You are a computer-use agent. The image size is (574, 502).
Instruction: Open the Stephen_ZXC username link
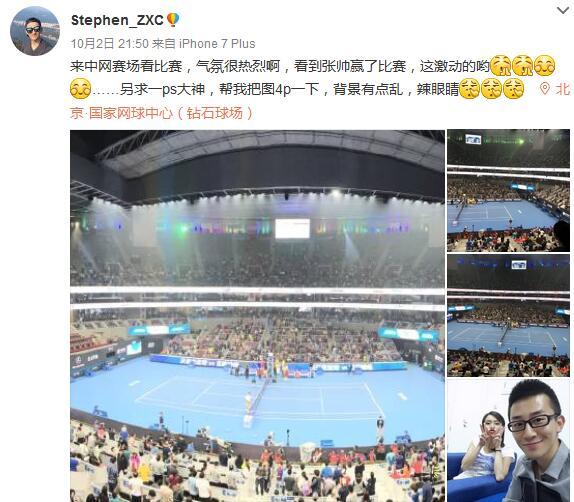point(117,20)
